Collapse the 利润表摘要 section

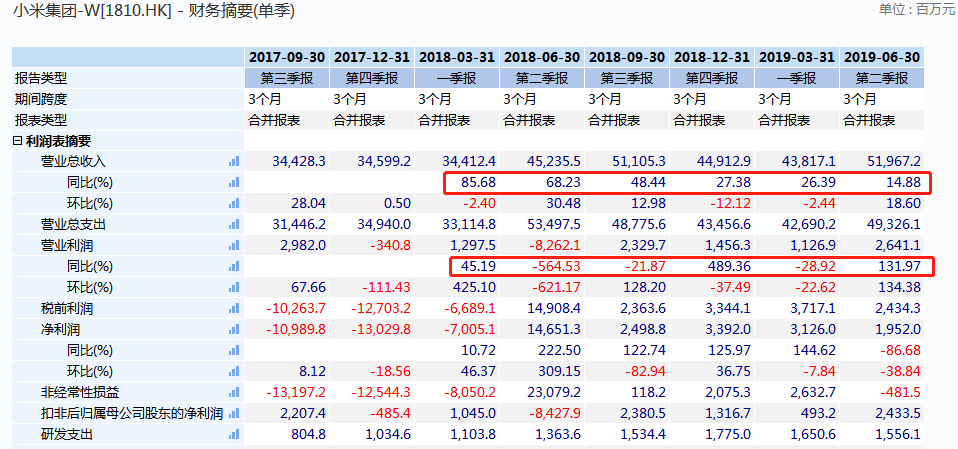pos(18,141)
